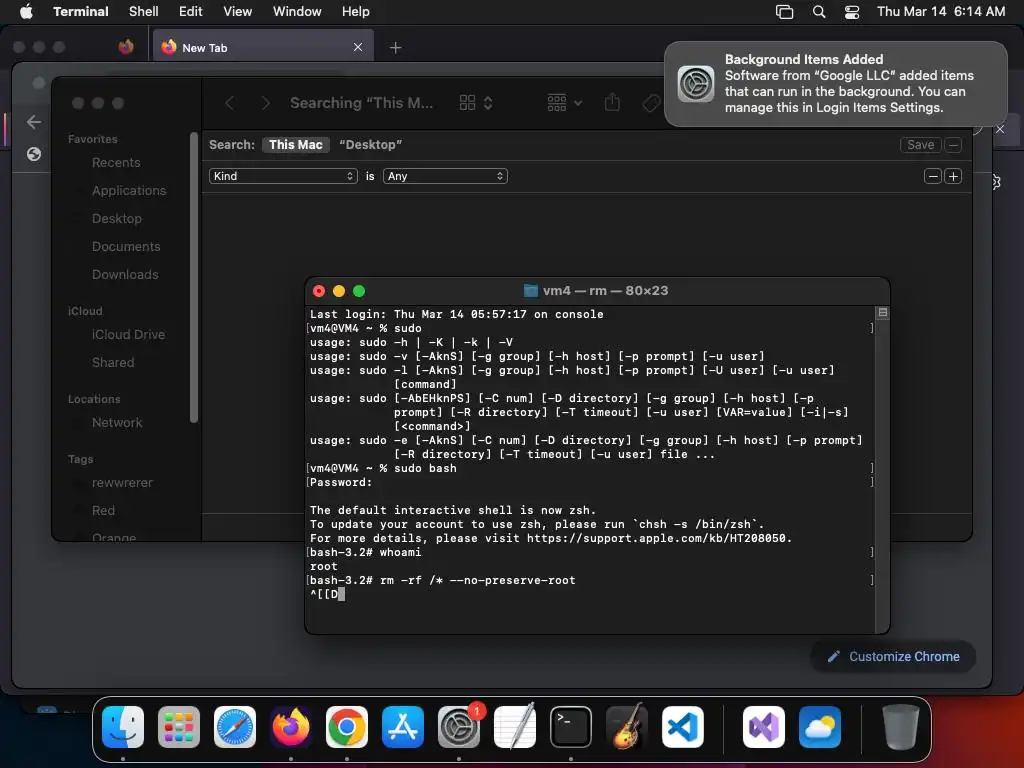Screen dimensions: 1024x768
Task: Launch the App Store from Dock
Action: (403, 727)
